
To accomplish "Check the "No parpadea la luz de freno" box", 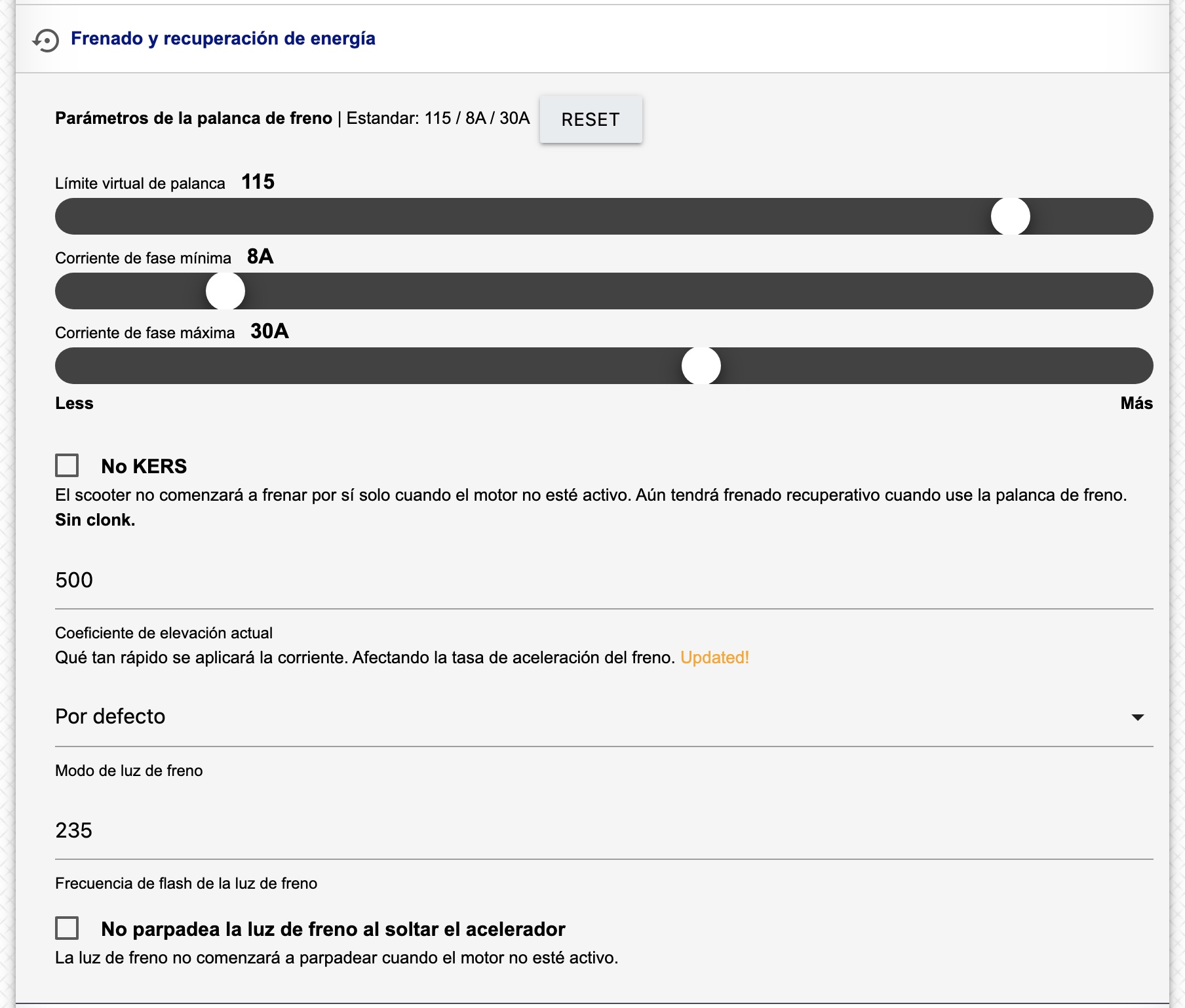I will point(67,928).
